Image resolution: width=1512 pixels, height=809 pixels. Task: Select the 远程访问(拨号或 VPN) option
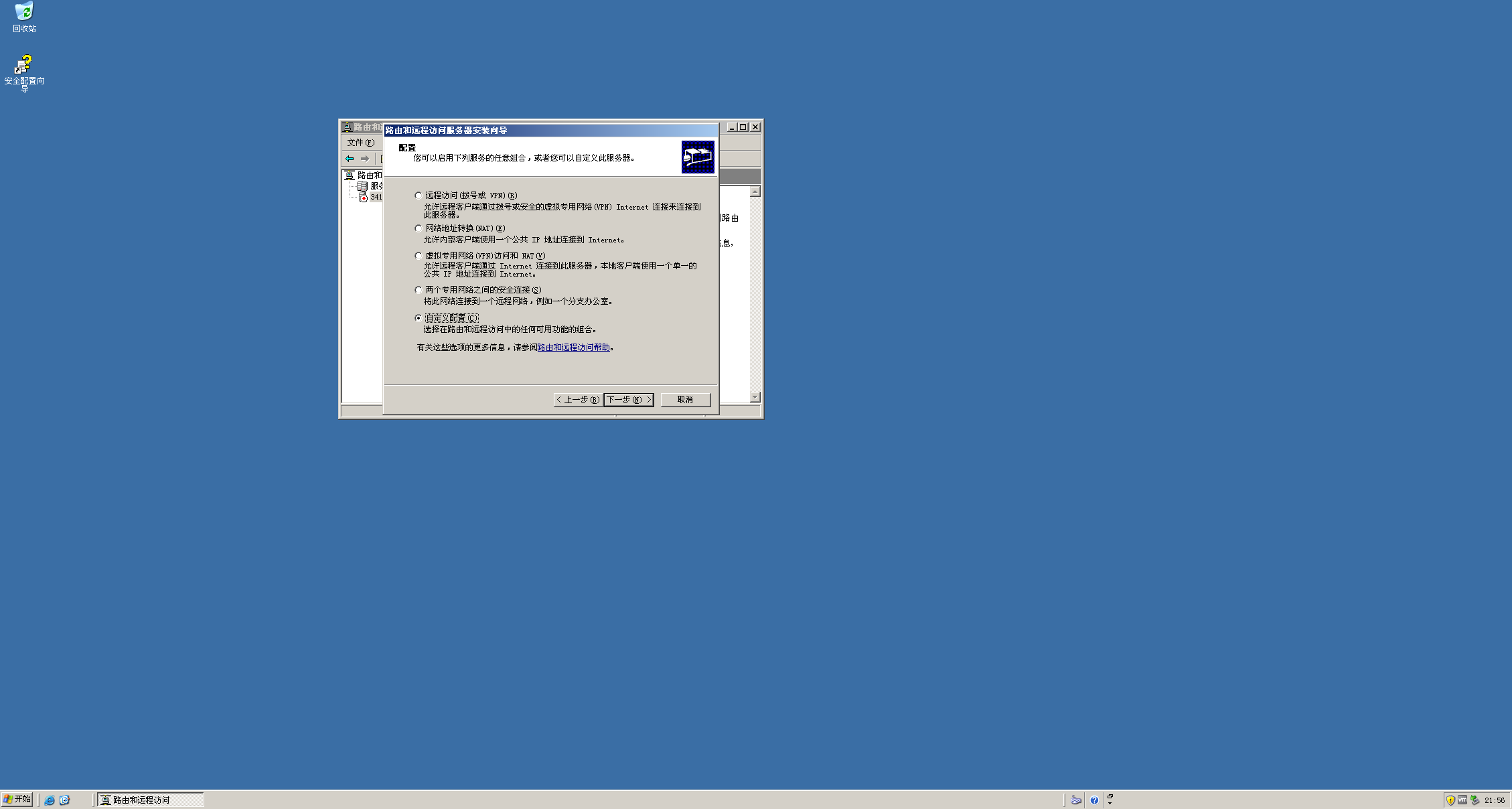[x=417, y=195]
